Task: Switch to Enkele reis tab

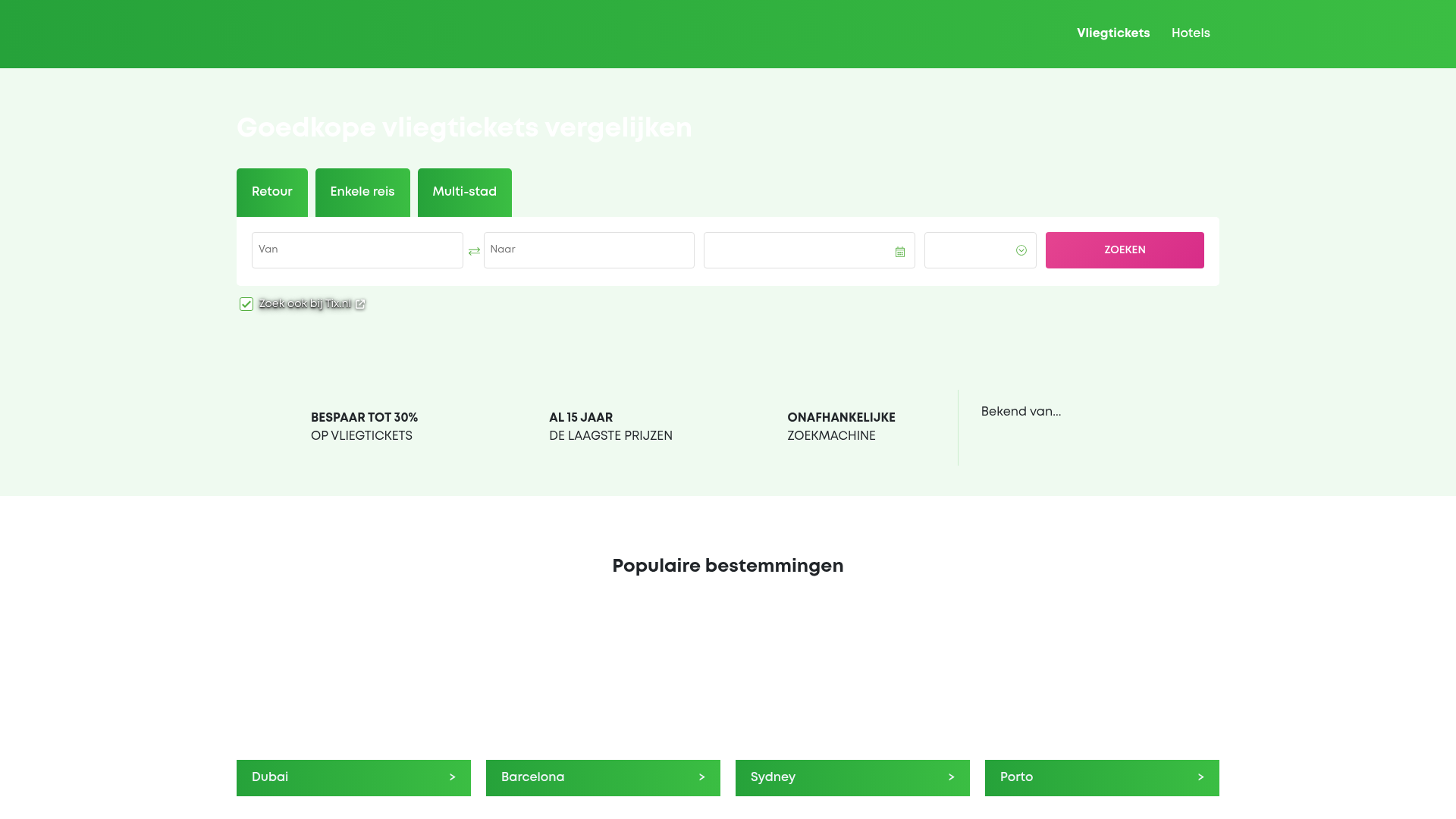Action: click(x=362, y=193)
